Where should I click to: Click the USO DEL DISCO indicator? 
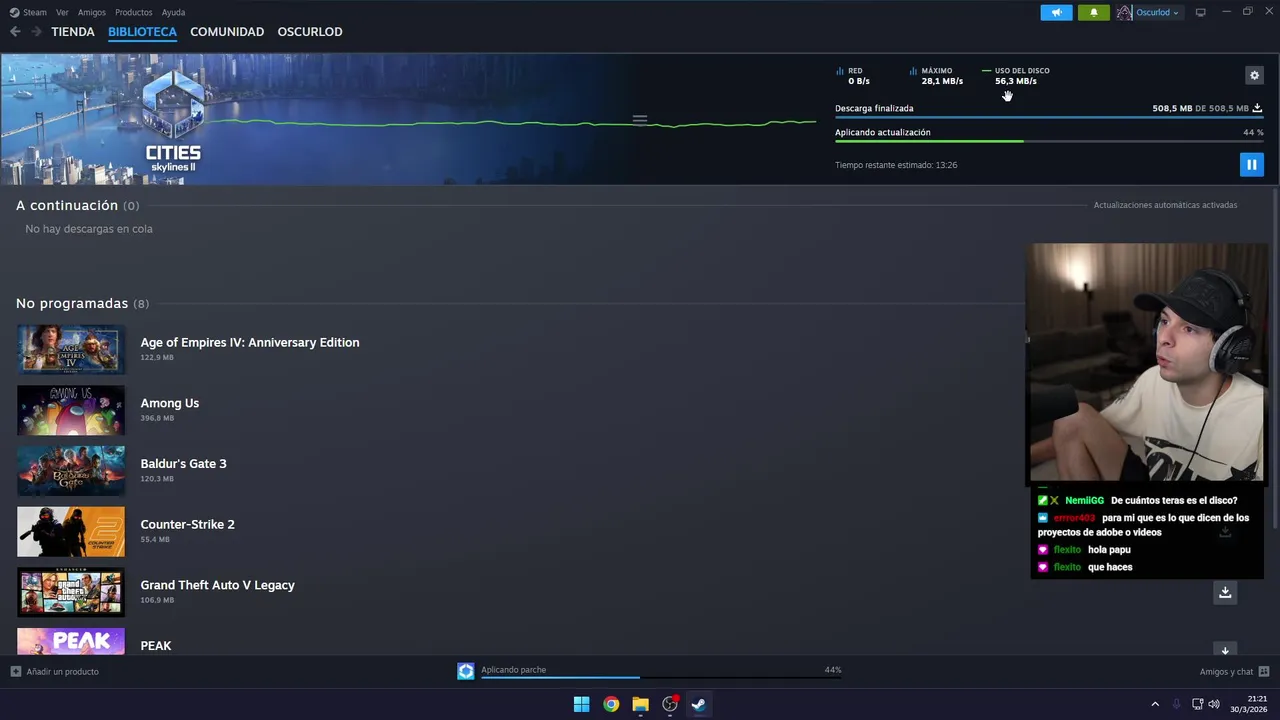coord(1016,76)
